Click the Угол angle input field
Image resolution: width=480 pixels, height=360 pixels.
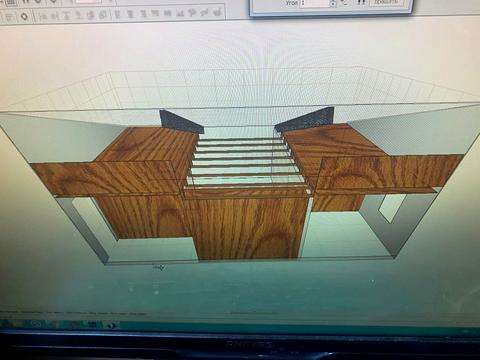(315, 3)
